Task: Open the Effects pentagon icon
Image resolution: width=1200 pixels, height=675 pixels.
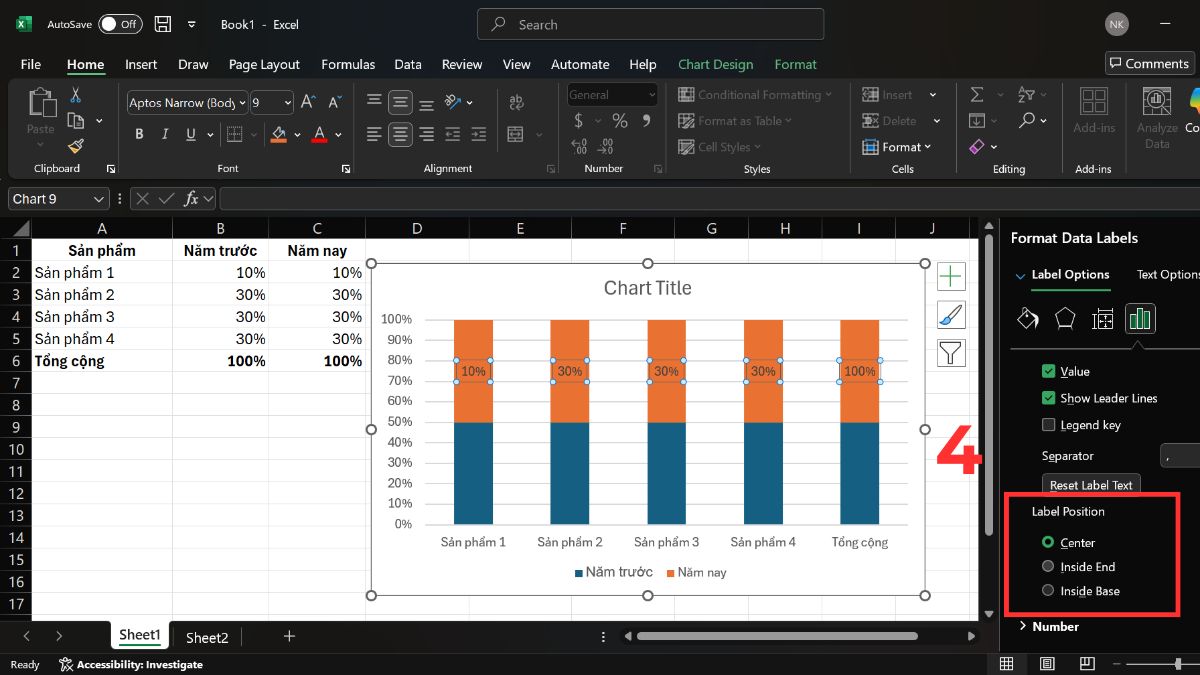Action: [x=1065, y=318]
